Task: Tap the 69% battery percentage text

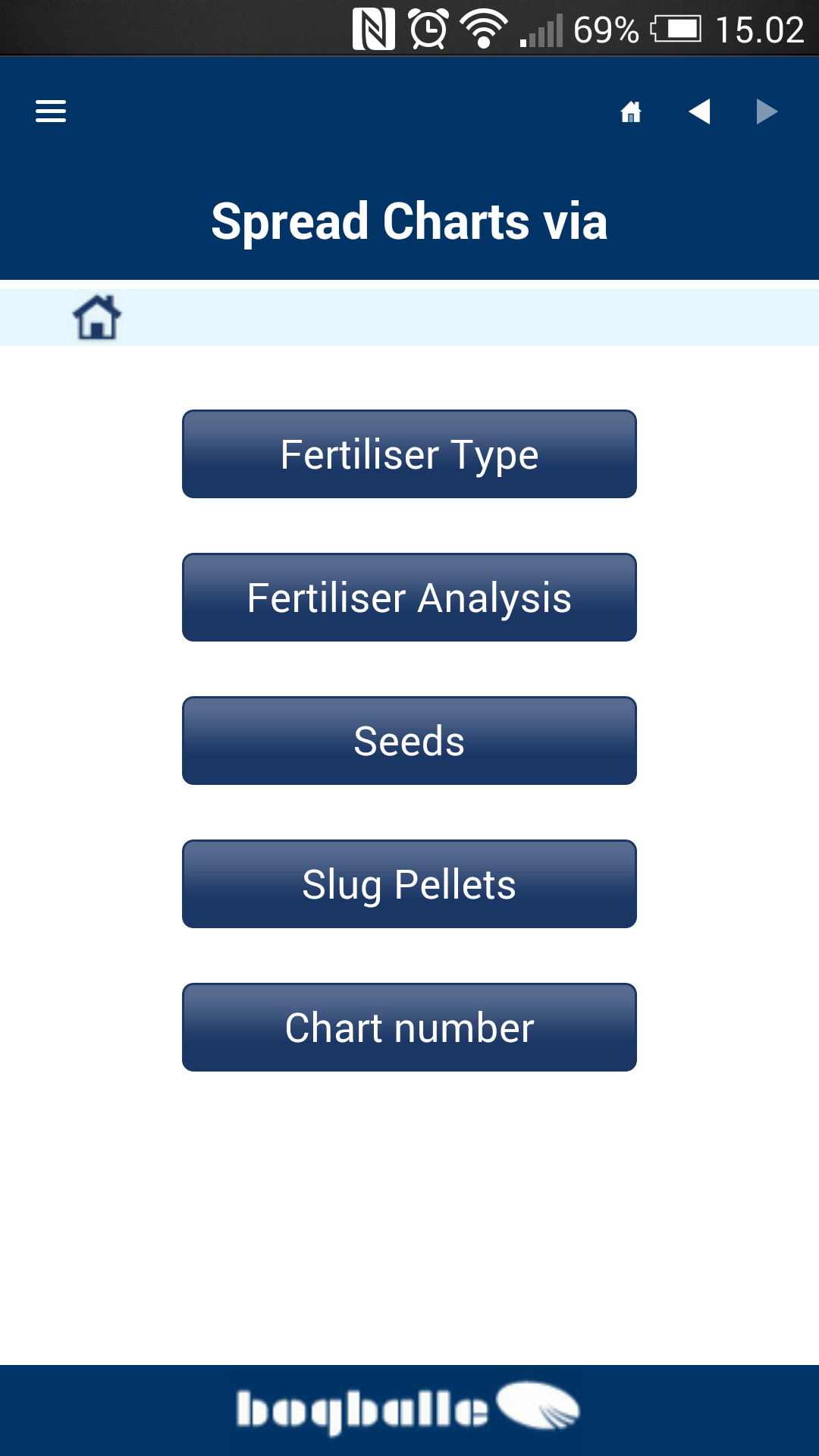Action: (606, 30)
